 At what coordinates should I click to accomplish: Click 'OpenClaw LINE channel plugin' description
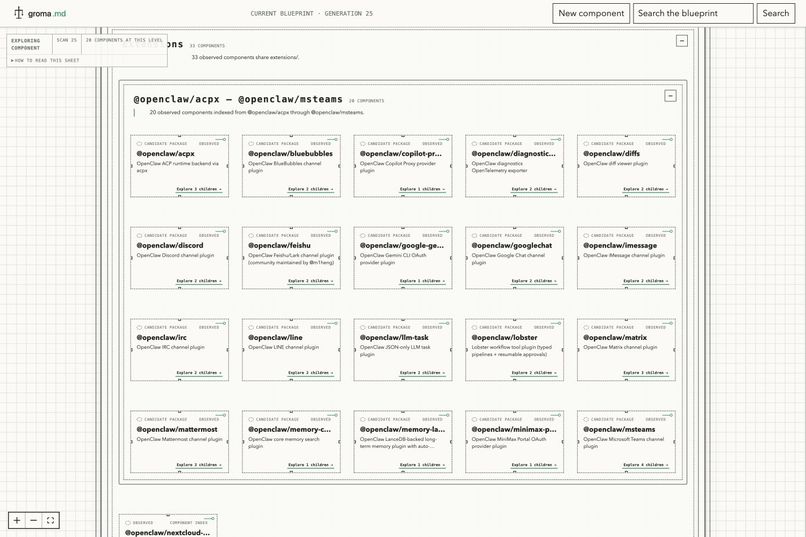[x=283, y=347]
